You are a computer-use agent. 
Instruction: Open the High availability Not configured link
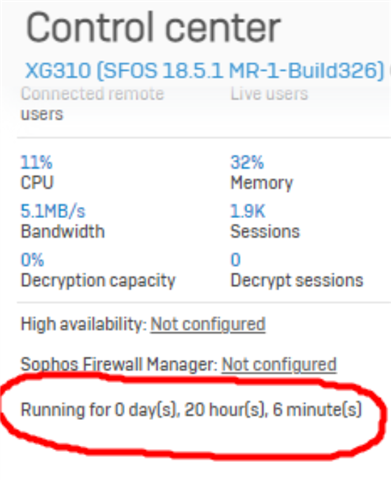tap(208, 324)
